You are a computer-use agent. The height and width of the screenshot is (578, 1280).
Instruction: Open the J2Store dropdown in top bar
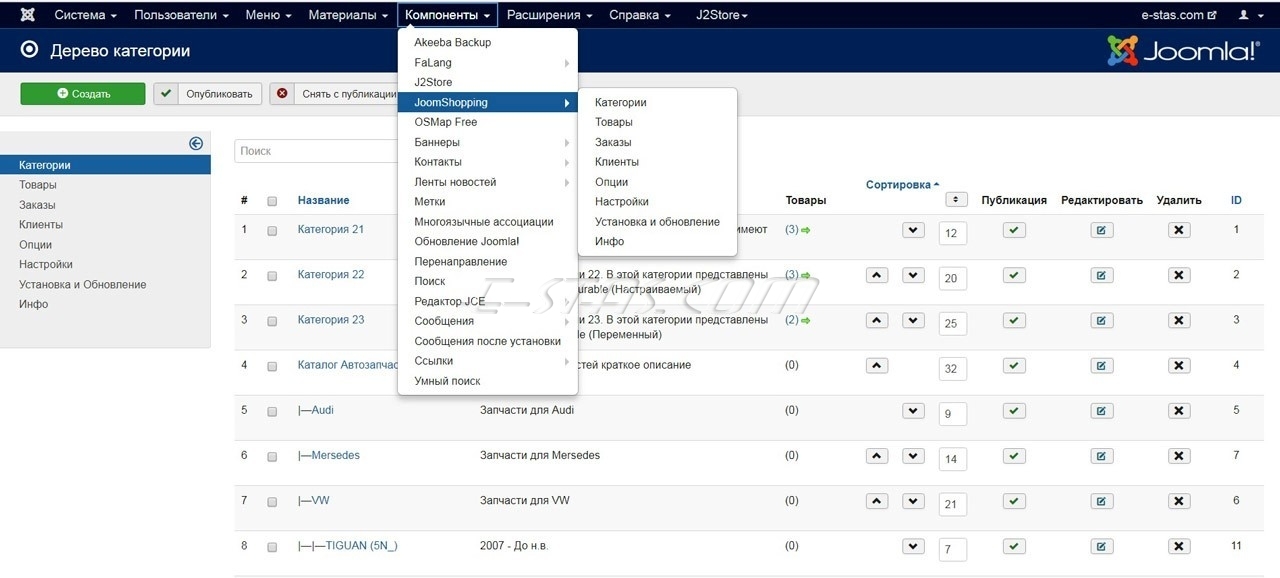click(x=723, y=15)
